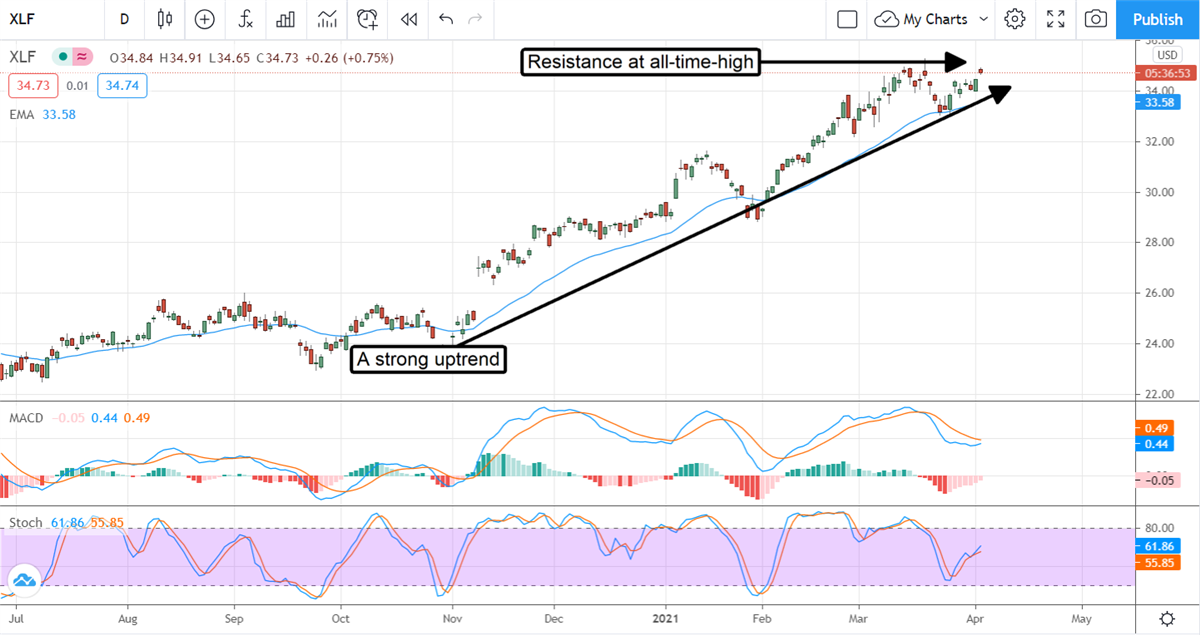Image resolution: width=1200 pixels, height=635 pixels.
Task: Click the Publish button
Action: point(1158,19)
